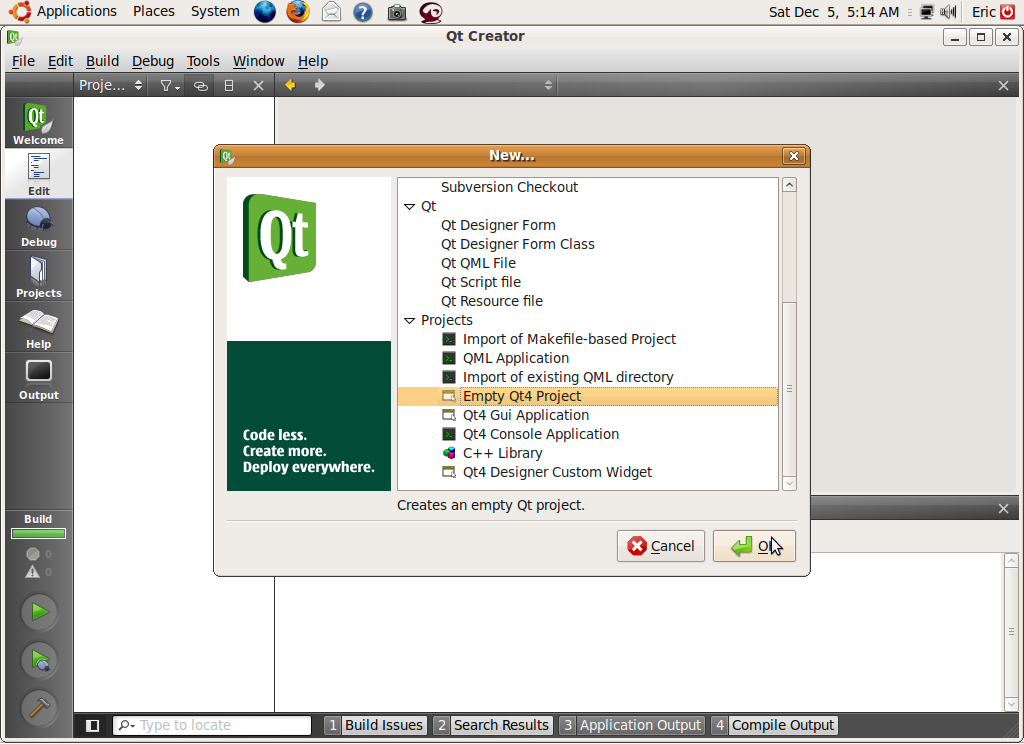Image resolution: width=1024 pixels, height=744 pixels.
Task: Collapse the Qt category in New dialog
Action: [x=409, y=206]
